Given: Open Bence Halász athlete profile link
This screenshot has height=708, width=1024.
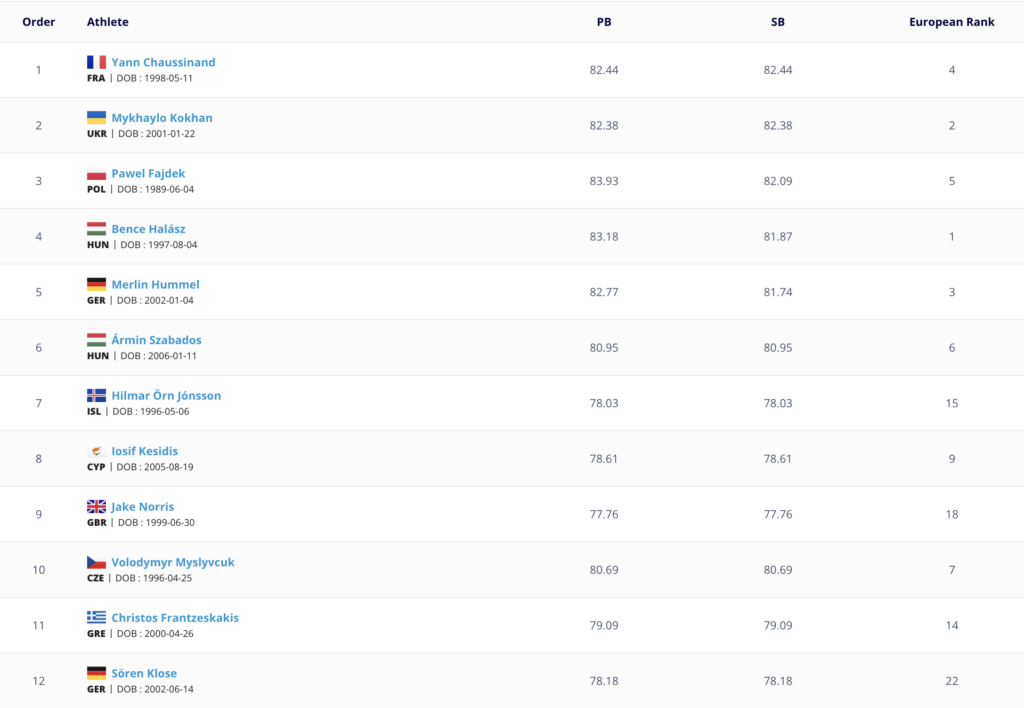Looking at the screenshot, I should tap(148, 229).
